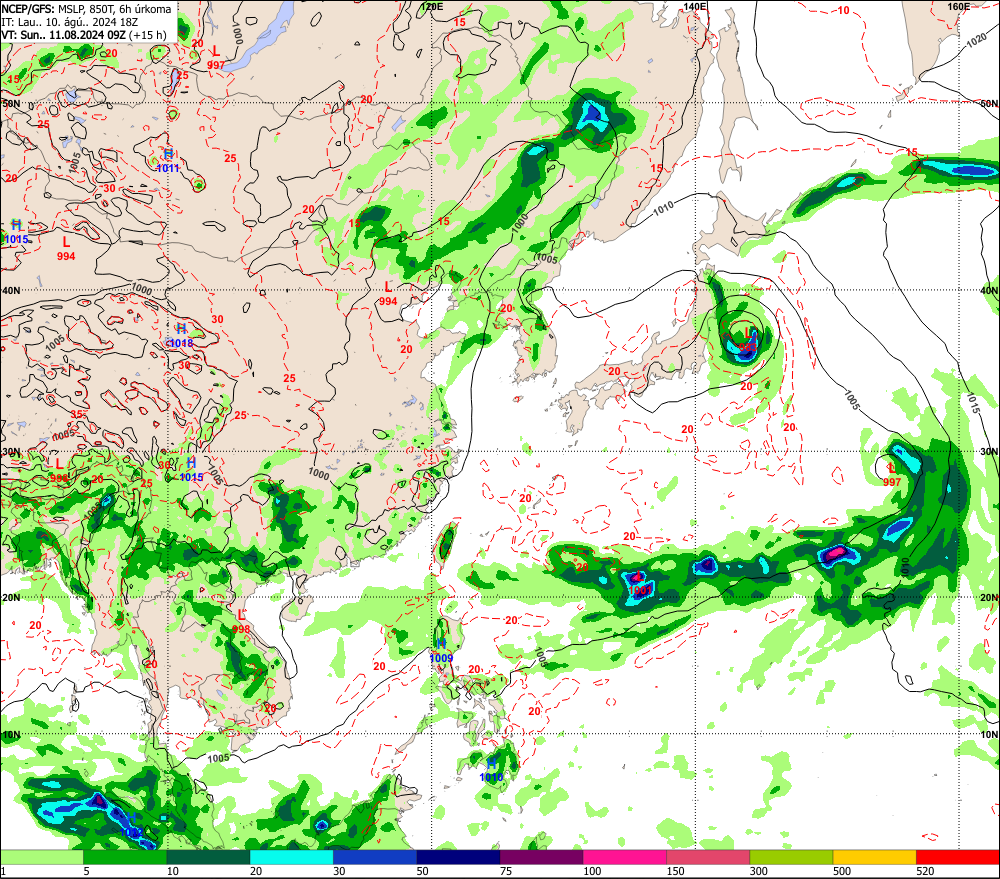Click the 'NCEP/GFS: MSLP, 850T, 6h úrkoma' title
The image size is (1000, 879).
pyautogui.click(x=86, y=9)
